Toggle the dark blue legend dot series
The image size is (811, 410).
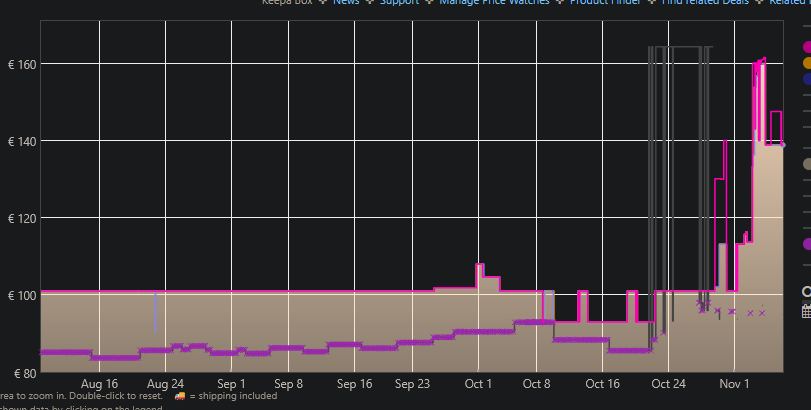(x=807, y=79)
